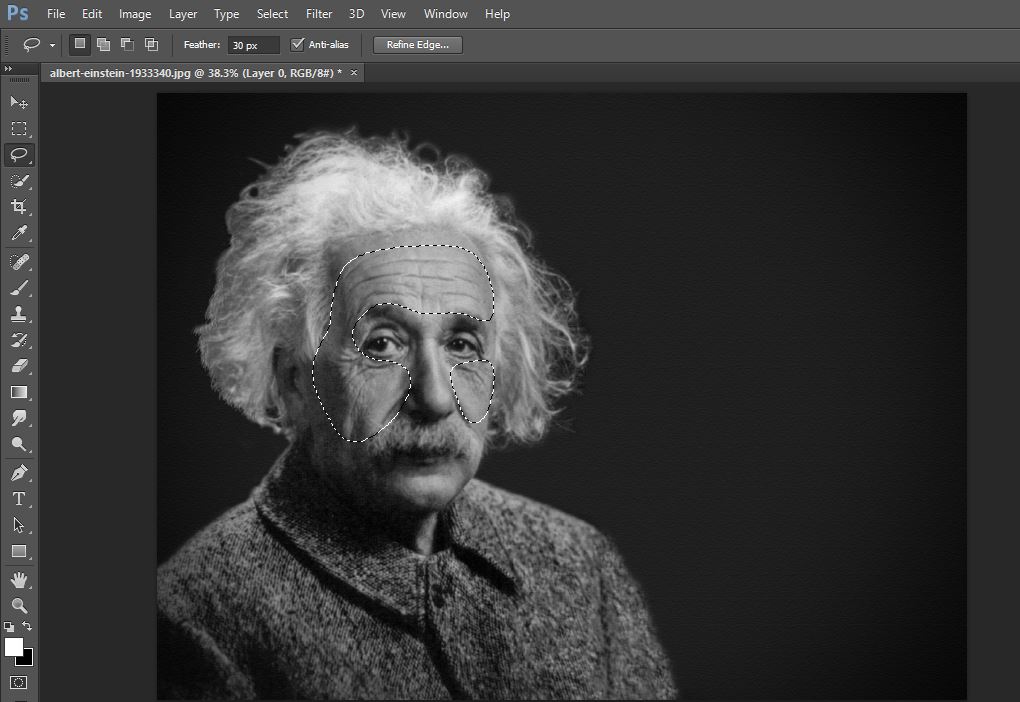Disable the Anti-alias checkbox

297,45
